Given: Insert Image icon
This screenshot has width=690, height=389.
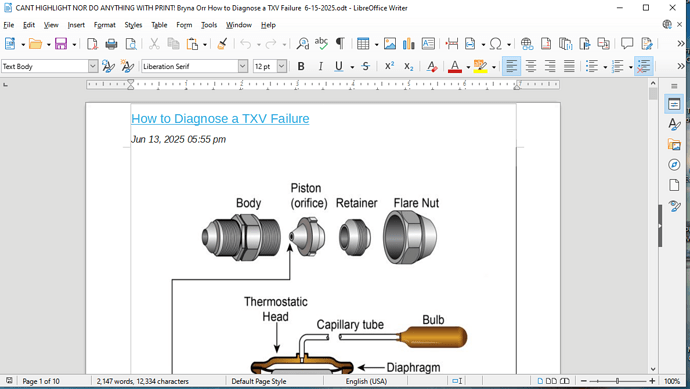Looking at the screenshot, I should (389, 44).
